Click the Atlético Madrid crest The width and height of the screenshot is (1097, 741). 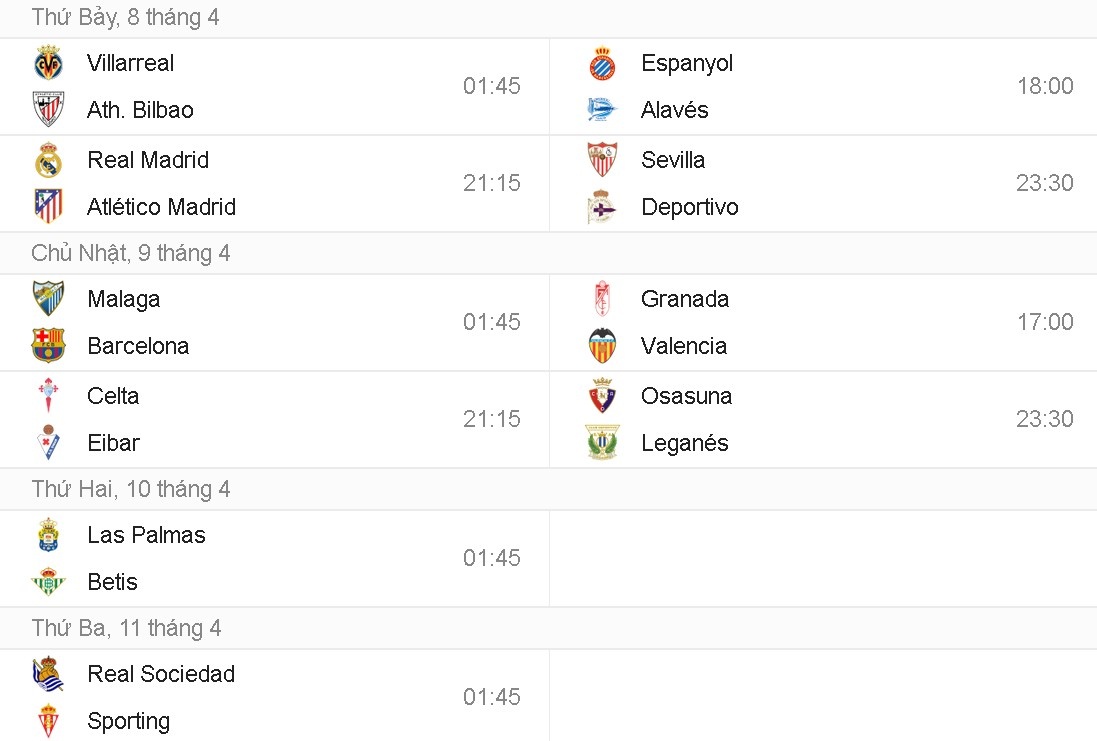pyautogui.click(x=48, y=207)
